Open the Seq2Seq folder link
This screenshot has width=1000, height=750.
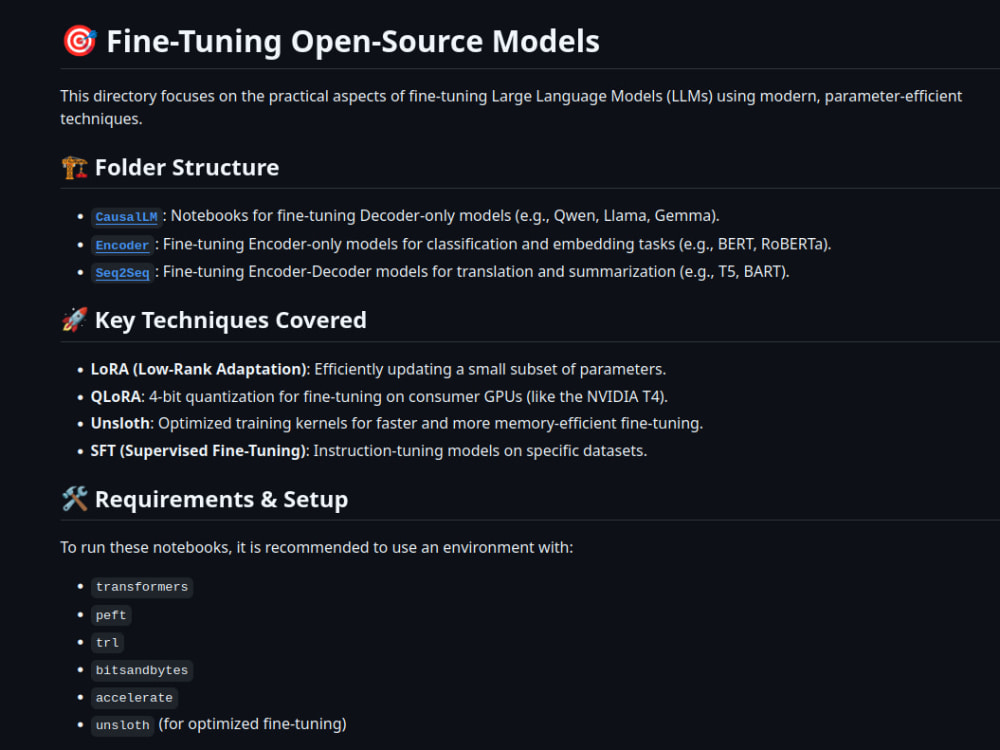(x=122, y=273)
